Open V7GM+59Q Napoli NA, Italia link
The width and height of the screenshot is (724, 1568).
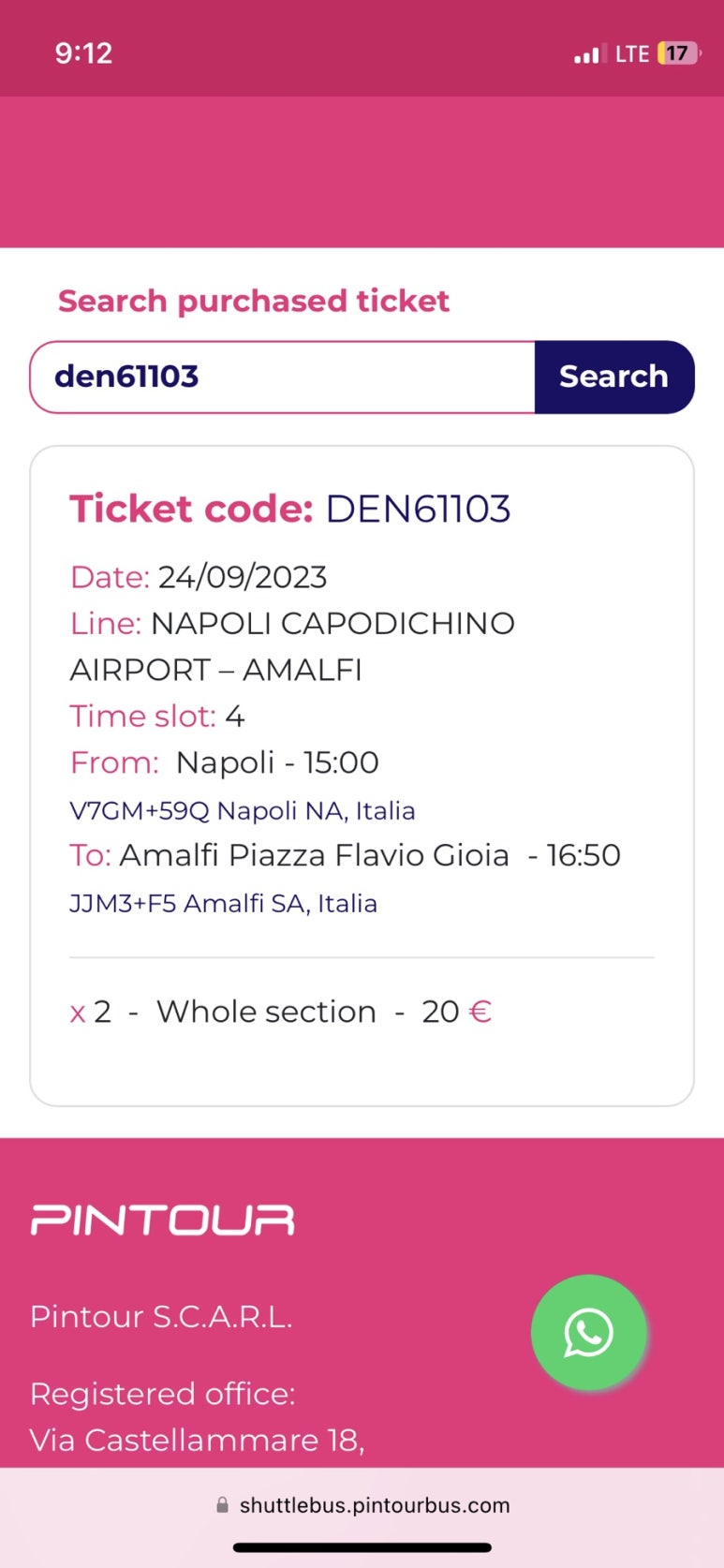[x=243, y=810]
